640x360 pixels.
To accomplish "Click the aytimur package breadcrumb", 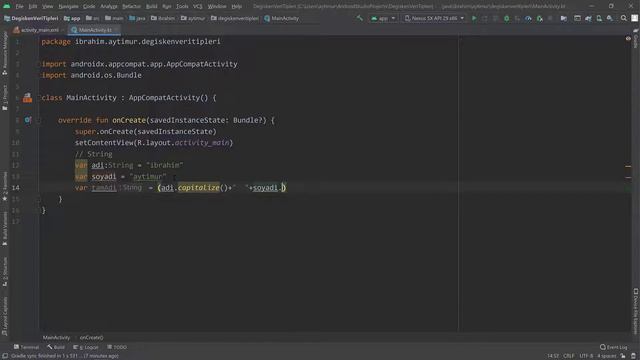I will [x=193, y=18].
